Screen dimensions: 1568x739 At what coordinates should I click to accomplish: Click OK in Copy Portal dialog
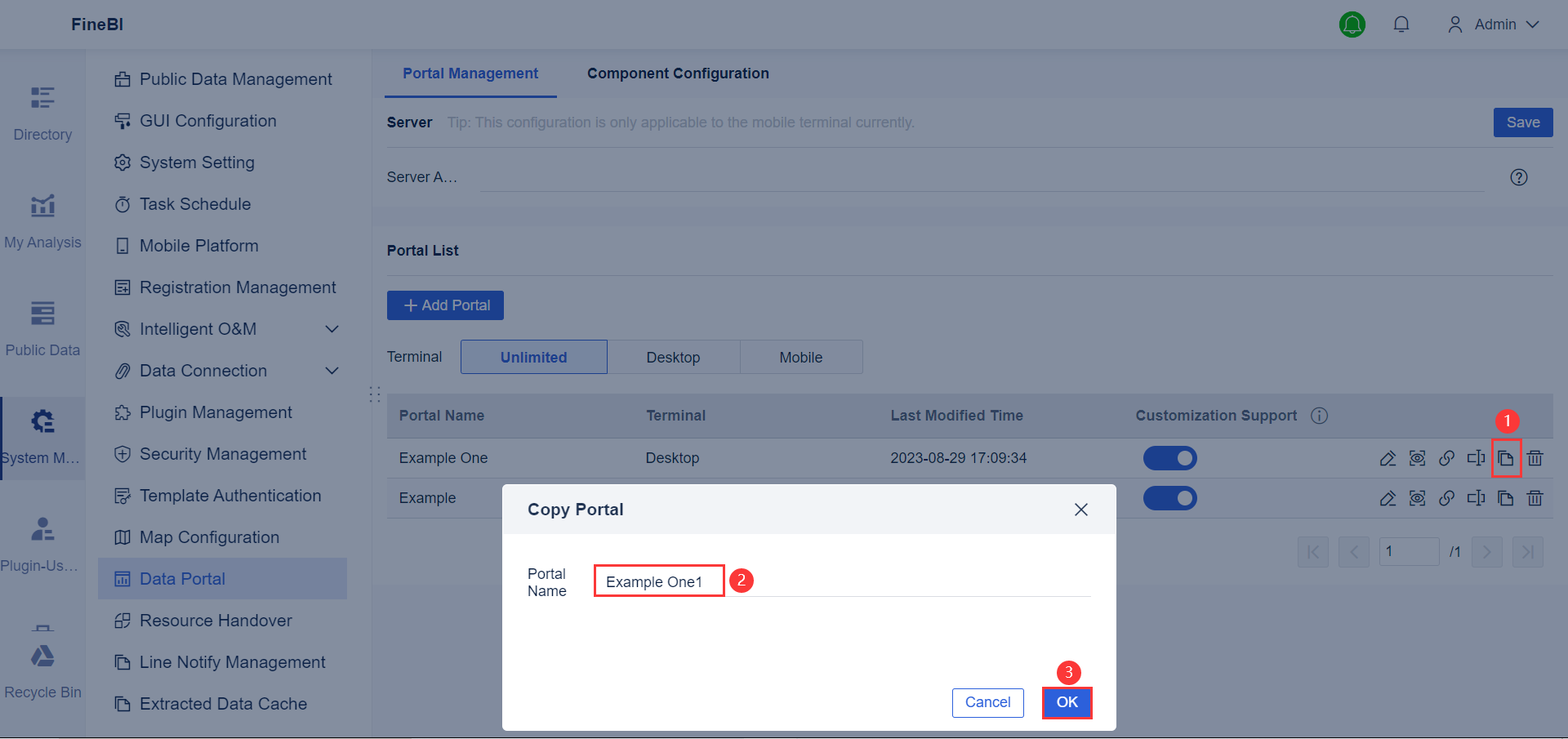coord(1067,702)
